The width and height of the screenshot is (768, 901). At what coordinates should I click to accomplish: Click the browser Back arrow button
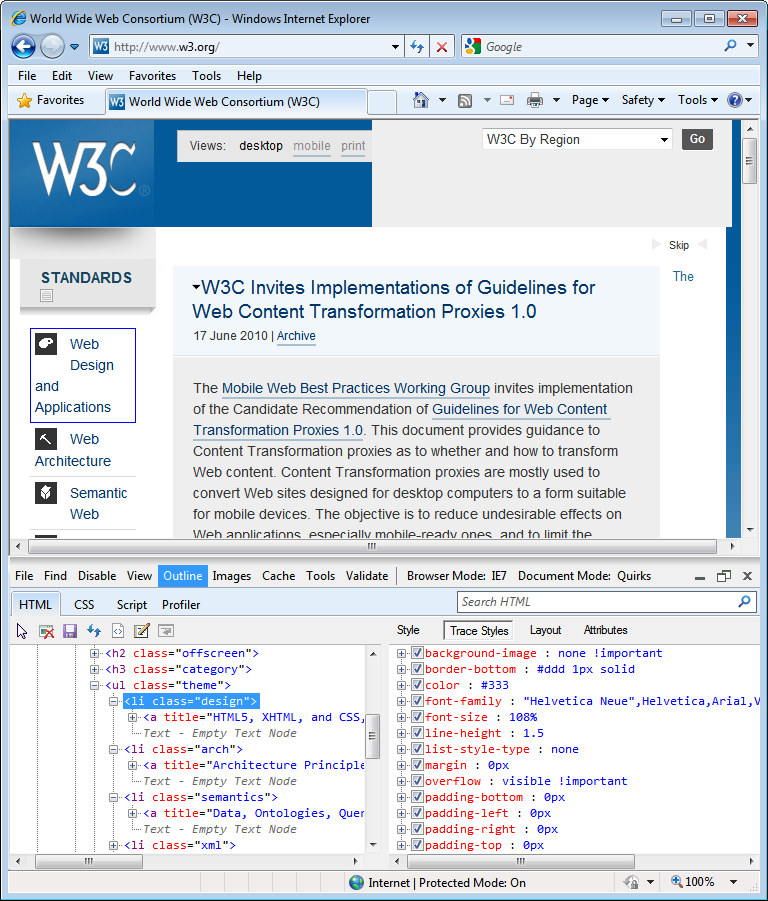[x=24, y=47]
